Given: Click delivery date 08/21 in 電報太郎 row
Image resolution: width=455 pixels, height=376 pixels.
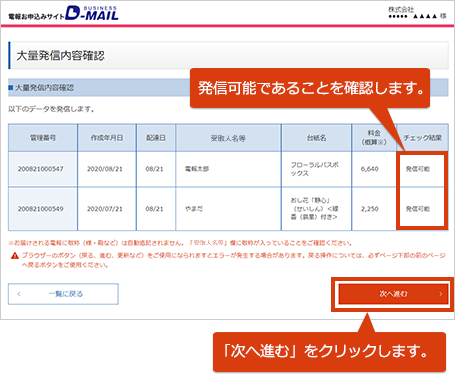Looking at the screenshot, I should click(154, 169).
